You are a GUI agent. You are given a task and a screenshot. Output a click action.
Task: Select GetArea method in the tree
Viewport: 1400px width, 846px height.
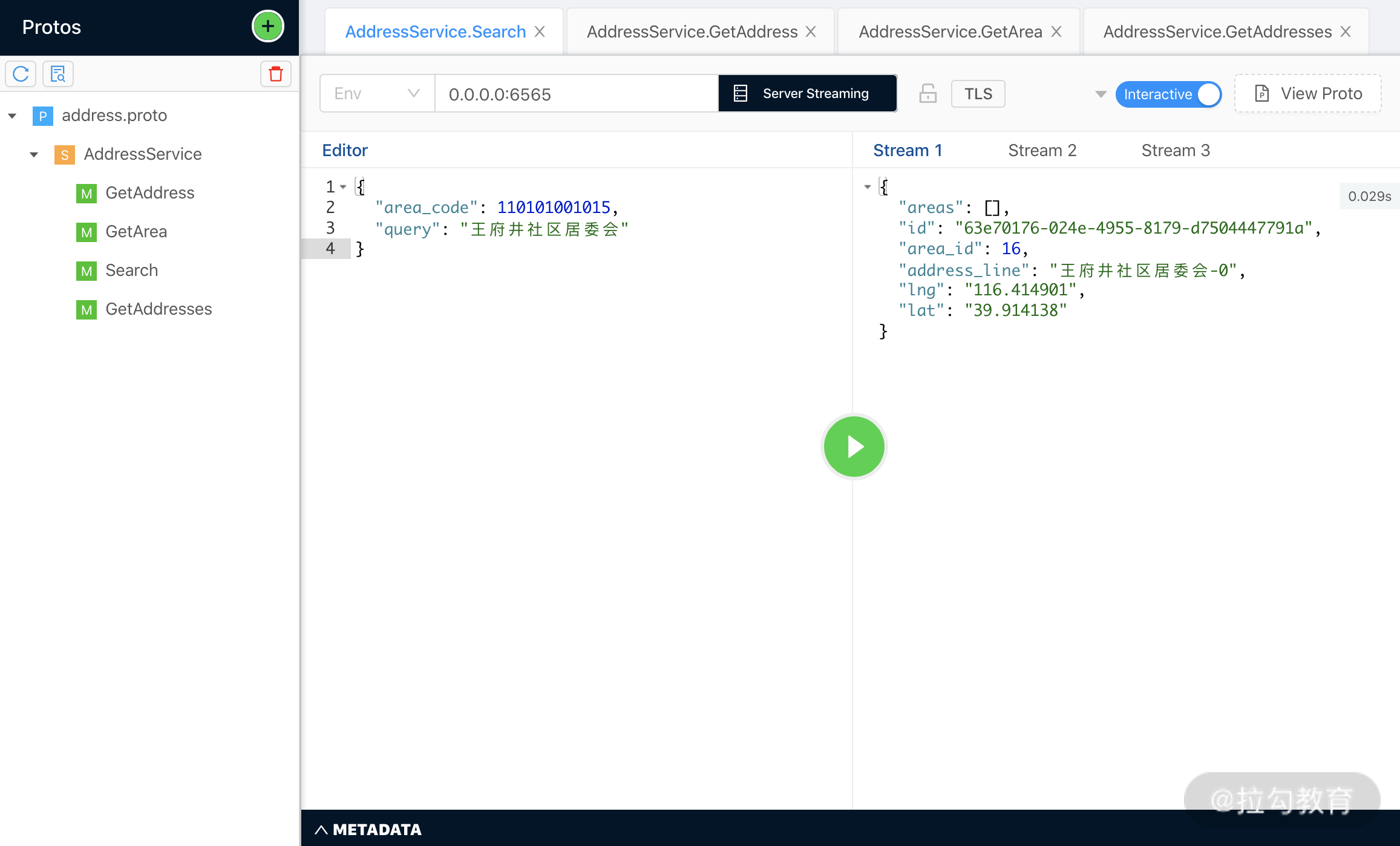click(x=136, y=232)
